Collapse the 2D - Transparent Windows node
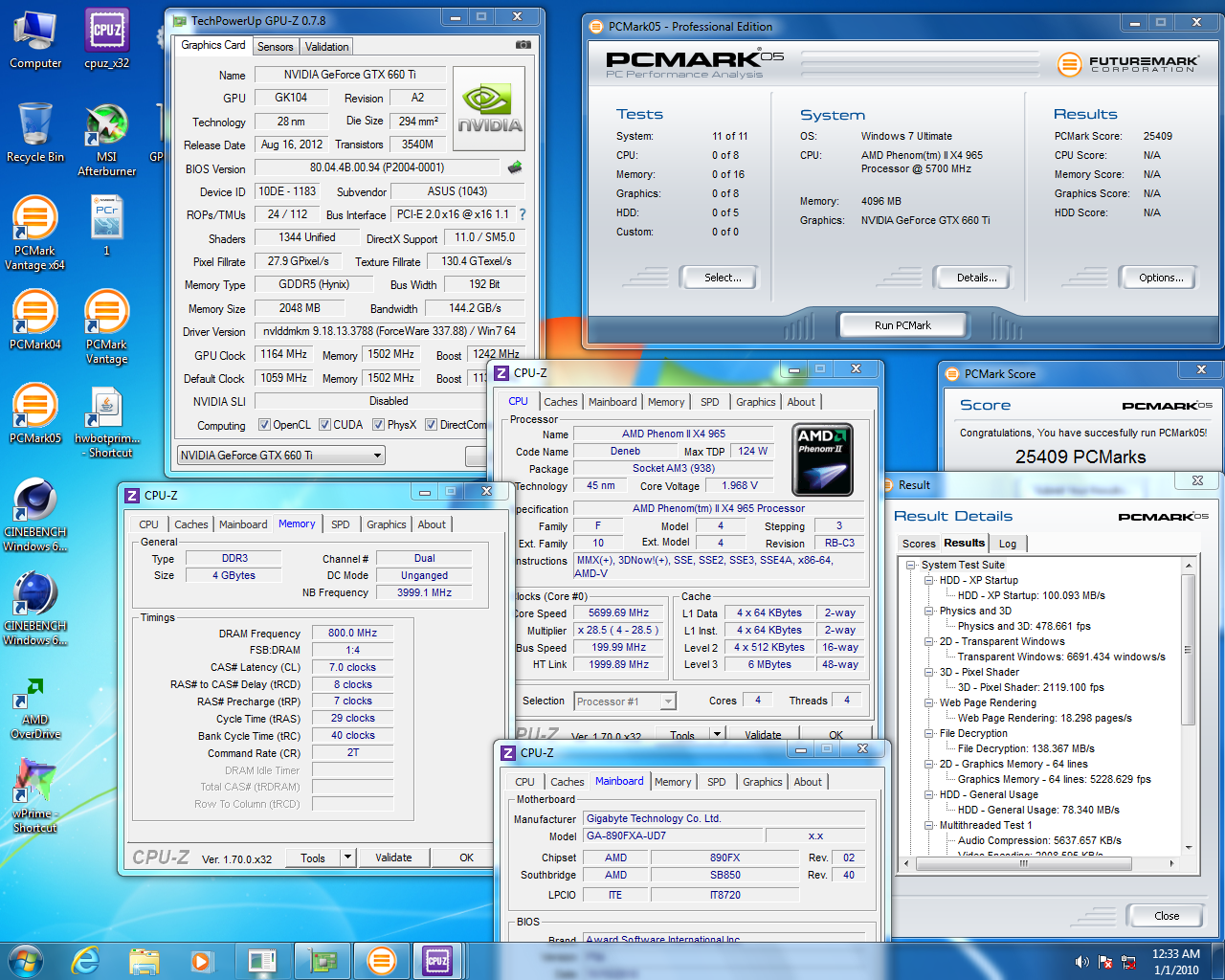1225x980 pixels. [928, 641]
